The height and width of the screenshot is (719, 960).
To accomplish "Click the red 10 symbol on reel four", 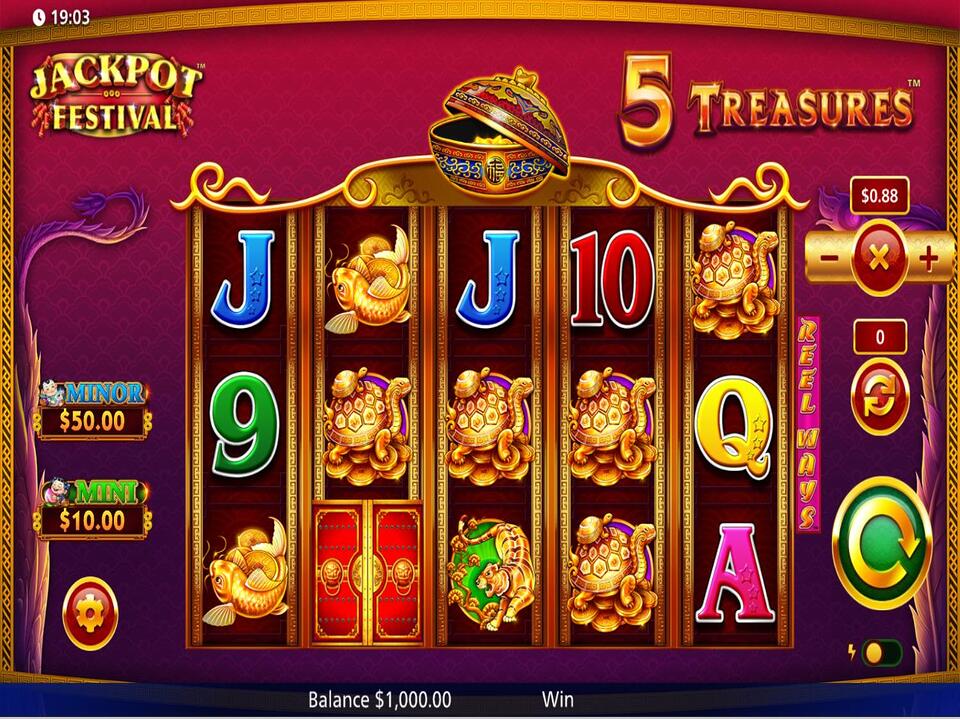I will pos(612,280).
